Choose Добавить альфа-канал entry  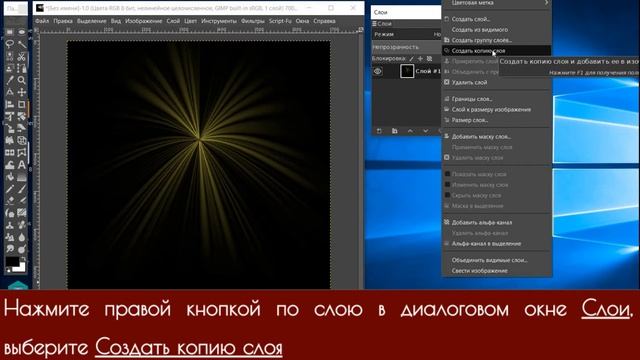tap(497, 222)
